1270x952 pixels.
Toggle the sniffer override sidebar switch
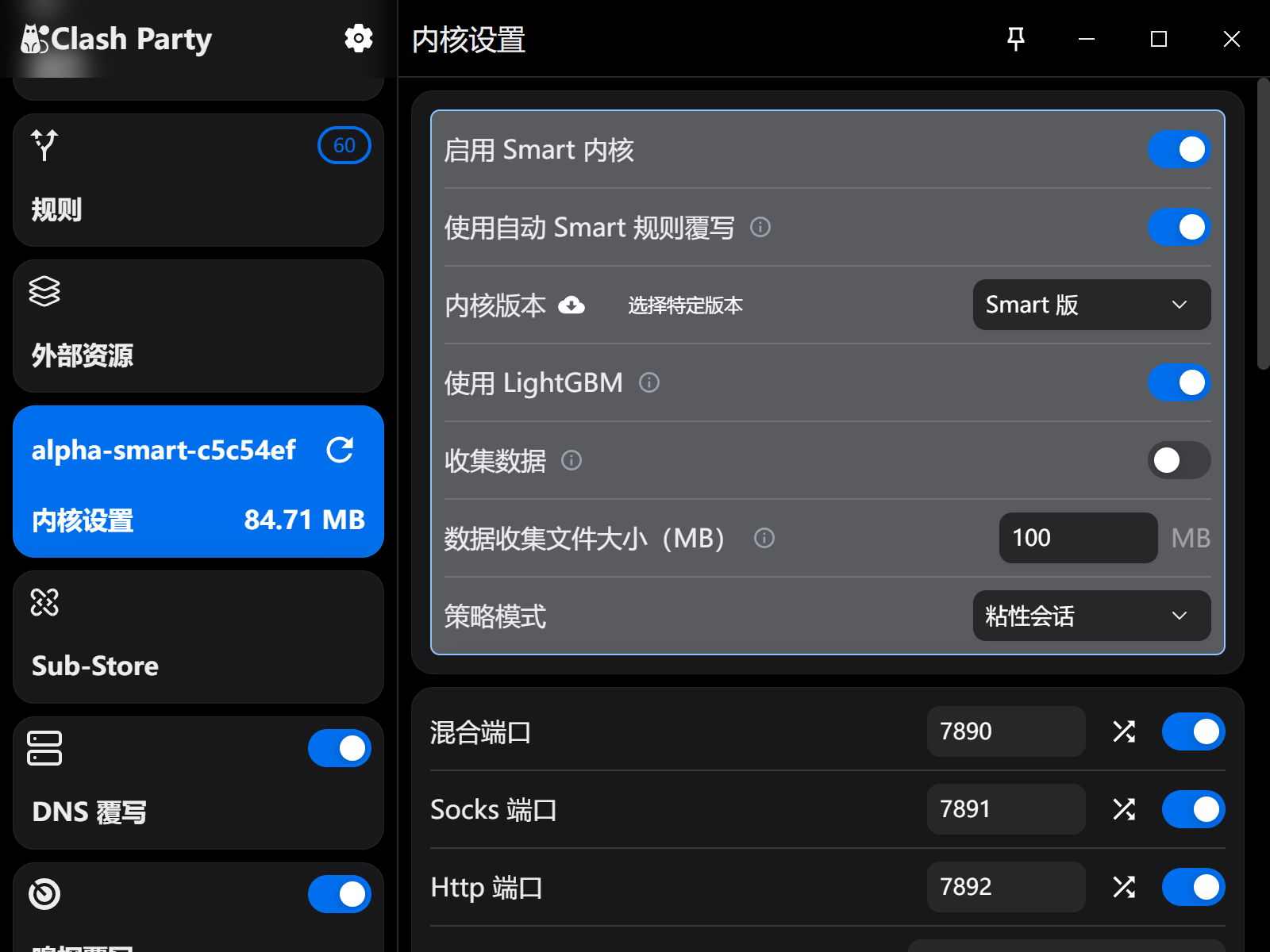(x=340, y=894)
